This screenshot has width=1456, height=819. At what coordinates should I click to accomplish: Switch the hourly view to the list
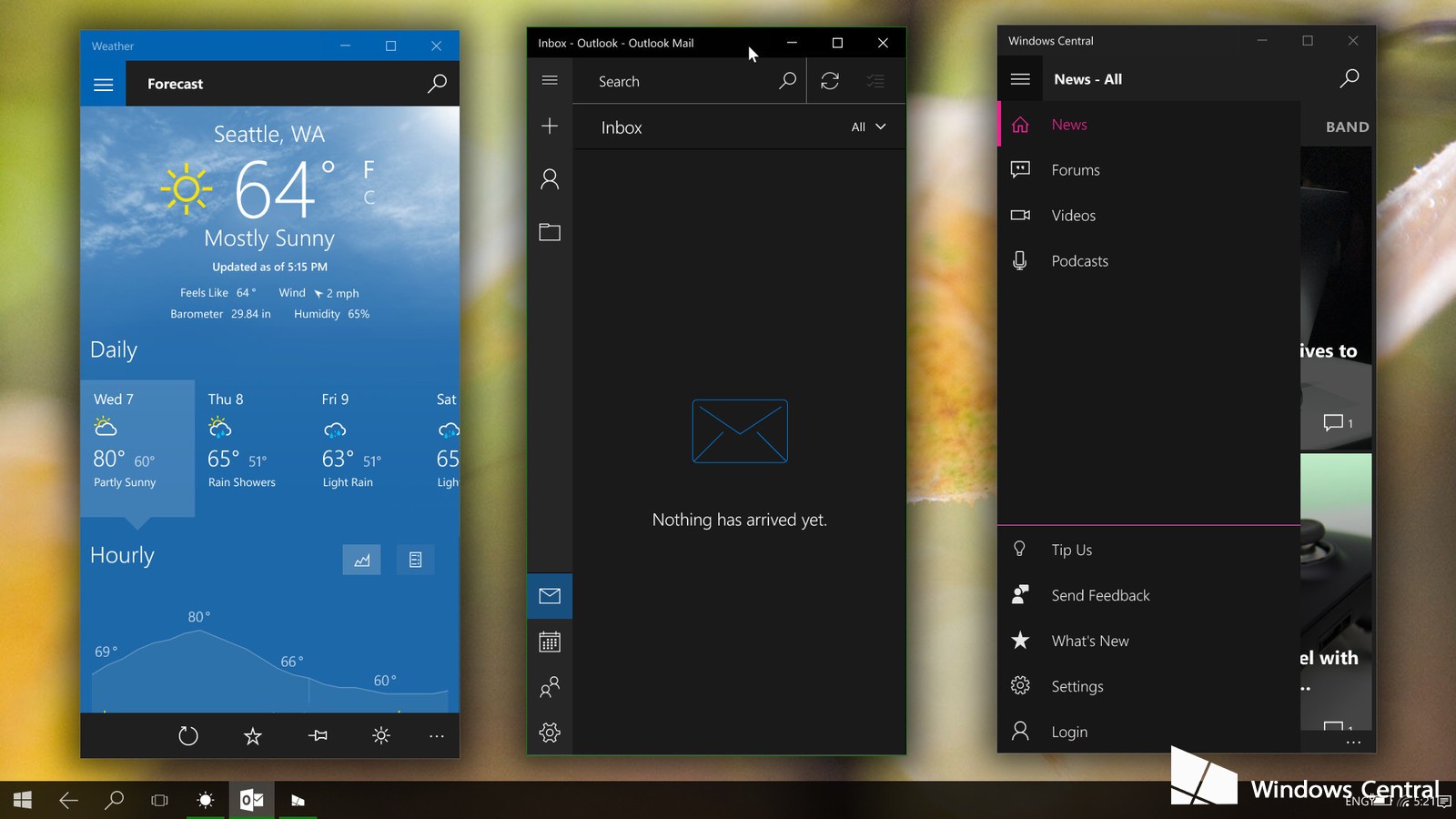coord(415,560)
